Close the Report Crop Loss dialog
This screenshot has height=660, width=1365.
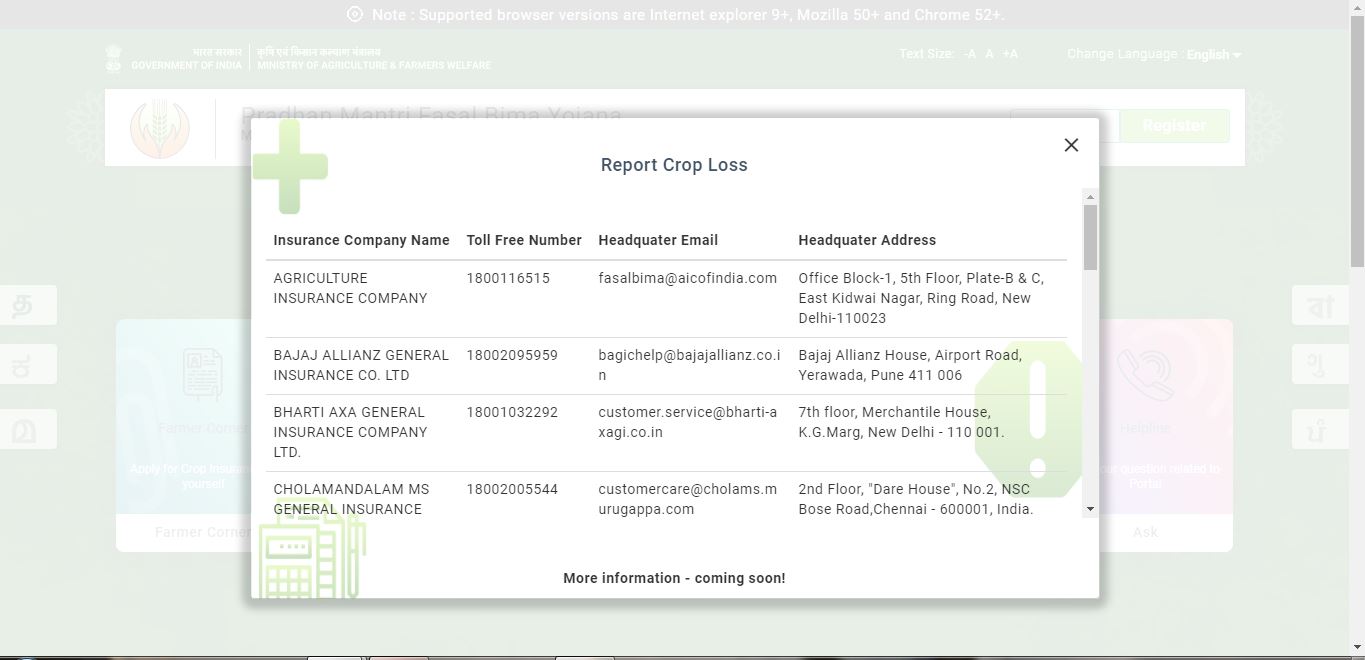pos(1071,145)
